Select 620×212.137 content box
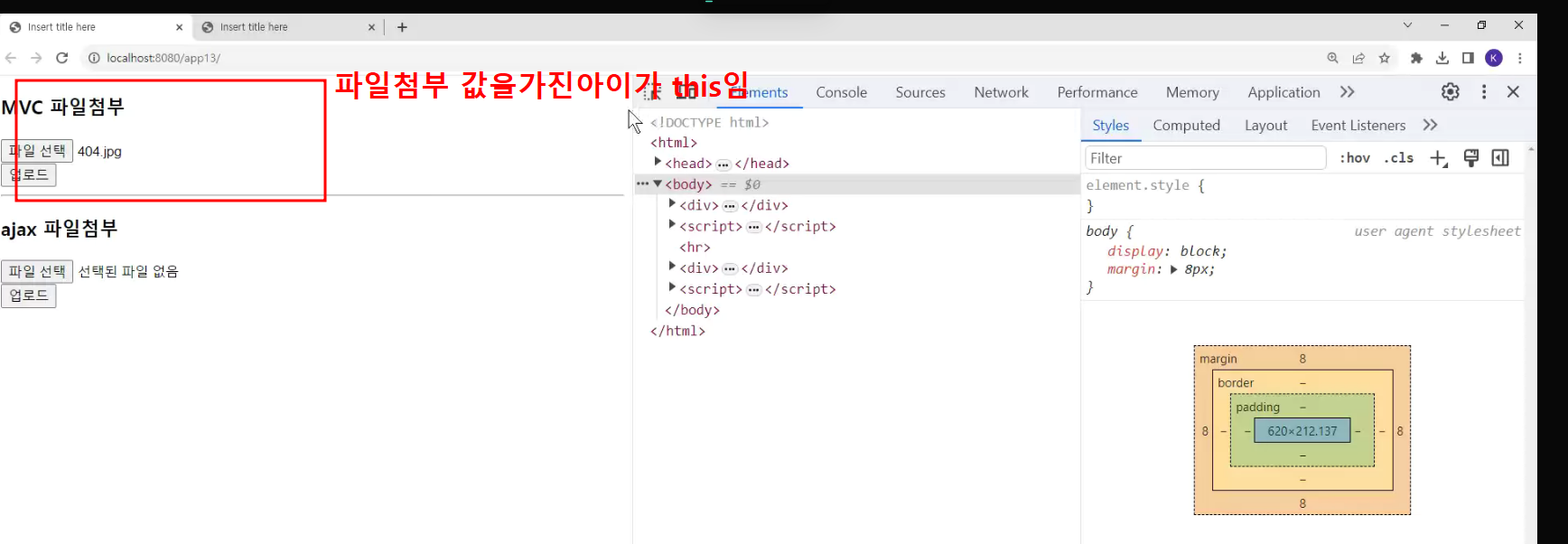 point(1302,431)
